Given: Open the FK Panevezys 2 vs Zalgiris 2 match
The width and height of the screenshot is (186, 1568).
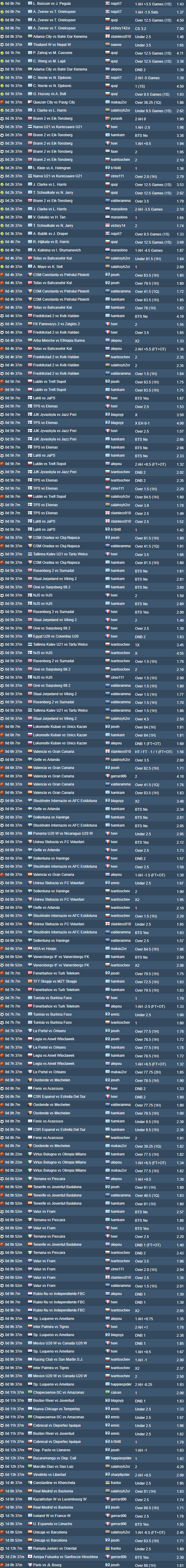Looking at the screenshot, I should 56,324.
